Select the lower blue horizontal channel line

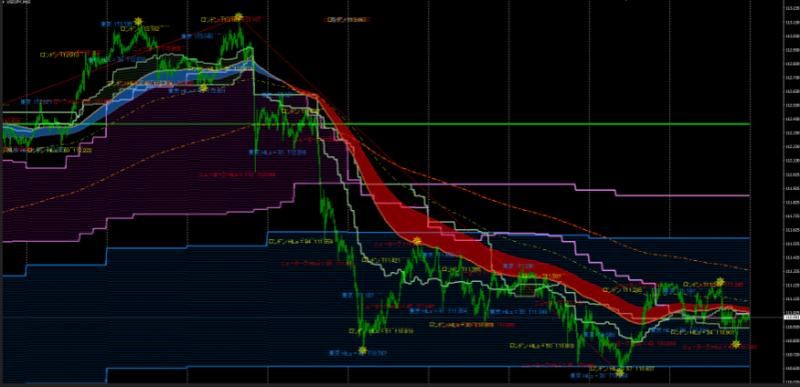point(428,367)
